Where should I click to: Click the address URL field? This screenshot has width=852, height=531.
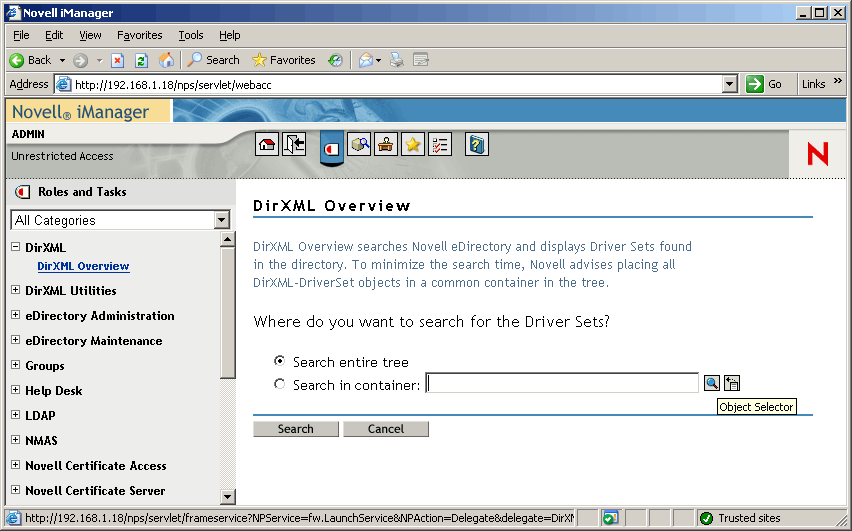pos(397,84)
